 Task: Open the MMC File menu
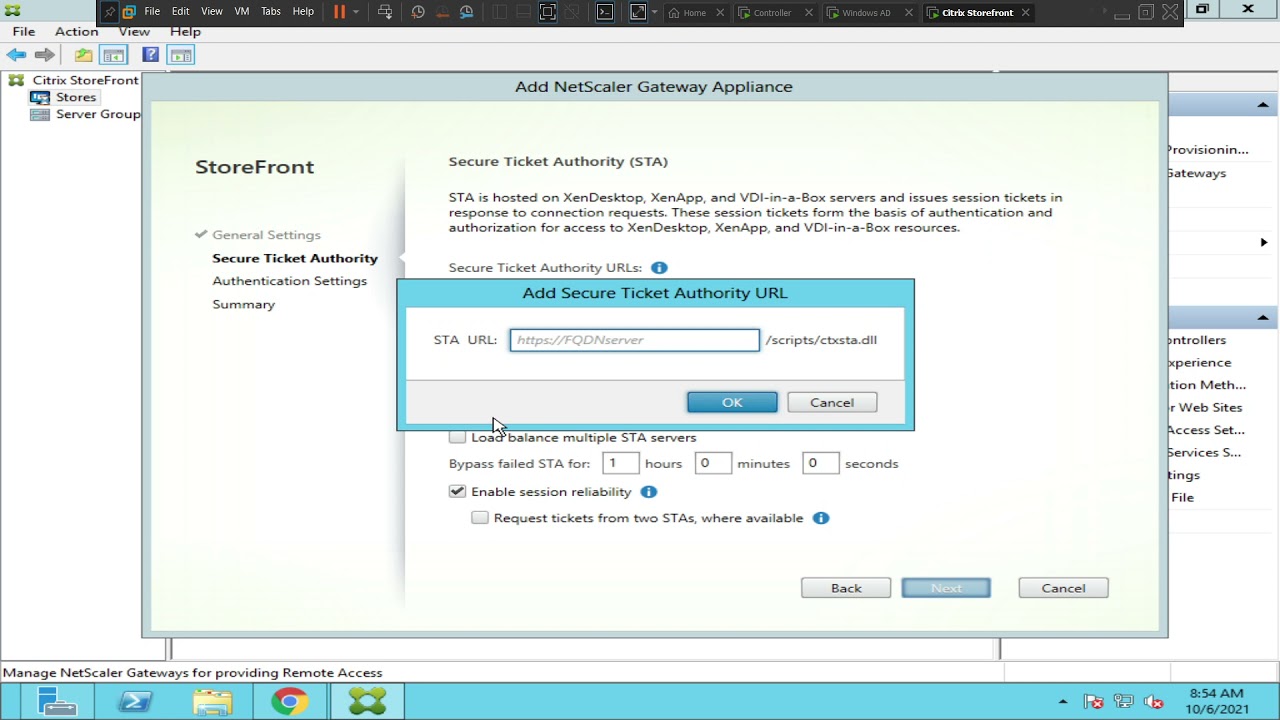point(24,31)
